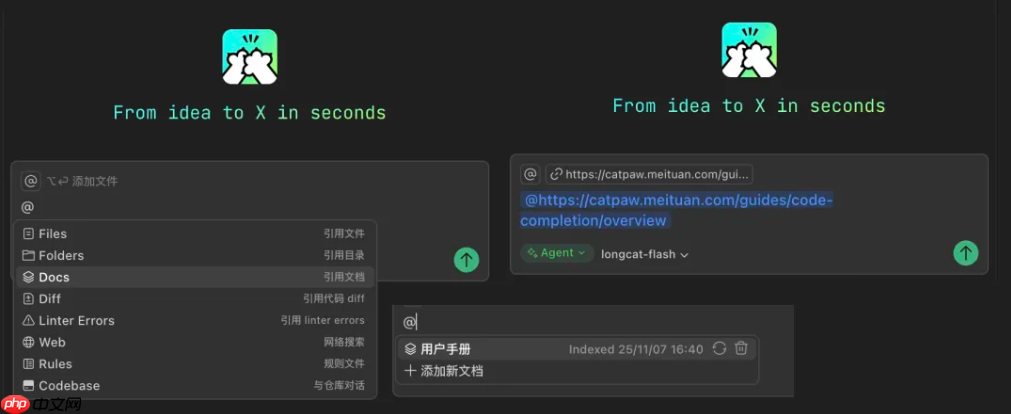Select Files in the mention menu
This screenshot has width=1011, height=414.
[195, 233]
